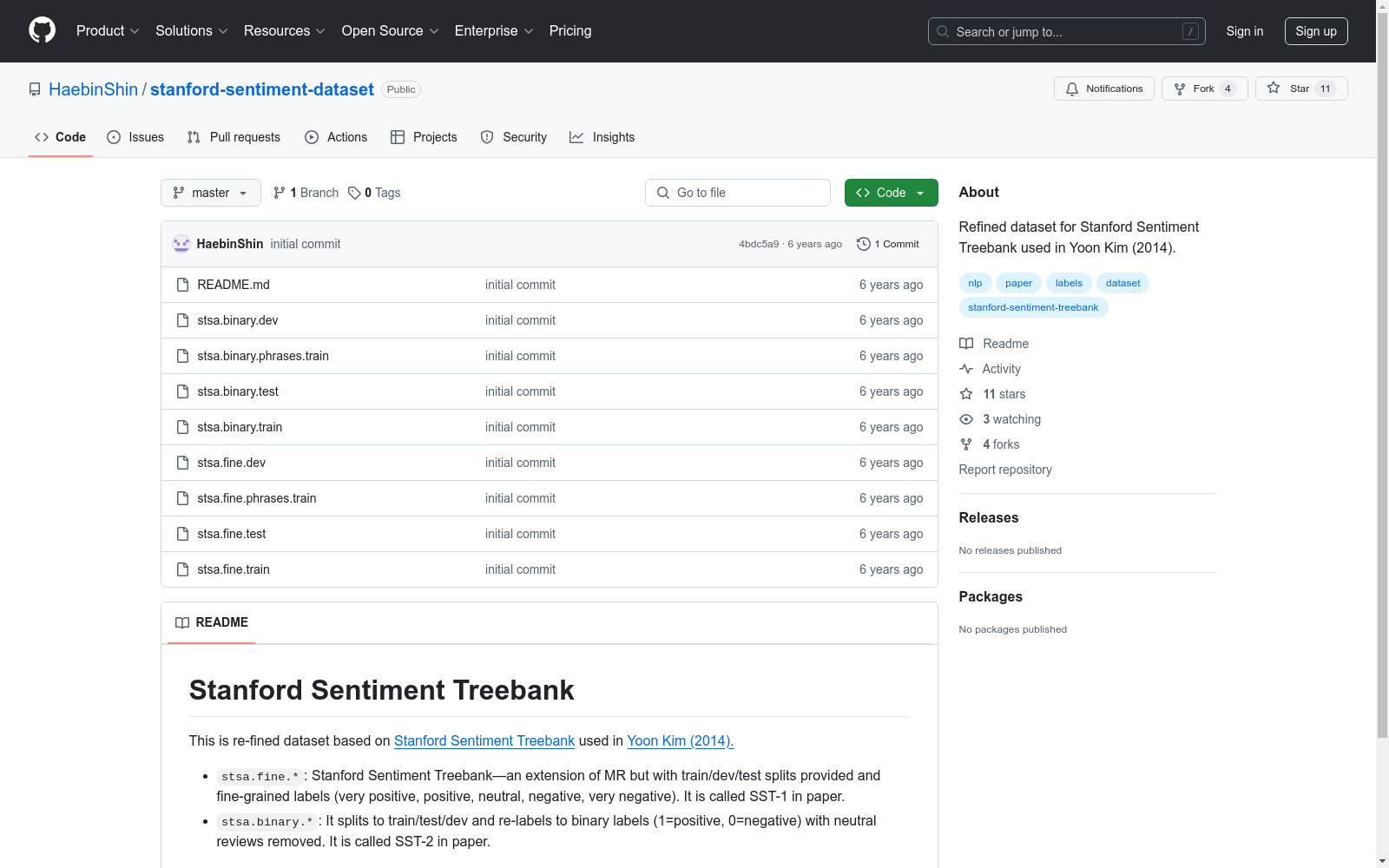Click the Security shield icon tab
This screenshot has width=1389, height=868.
pos(486,137)
